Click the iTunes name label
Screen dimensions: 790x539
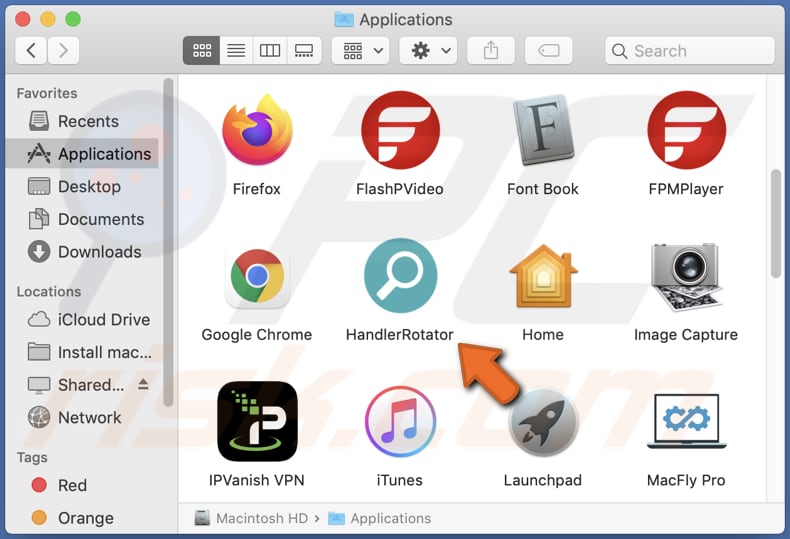[x=400, y=480]
